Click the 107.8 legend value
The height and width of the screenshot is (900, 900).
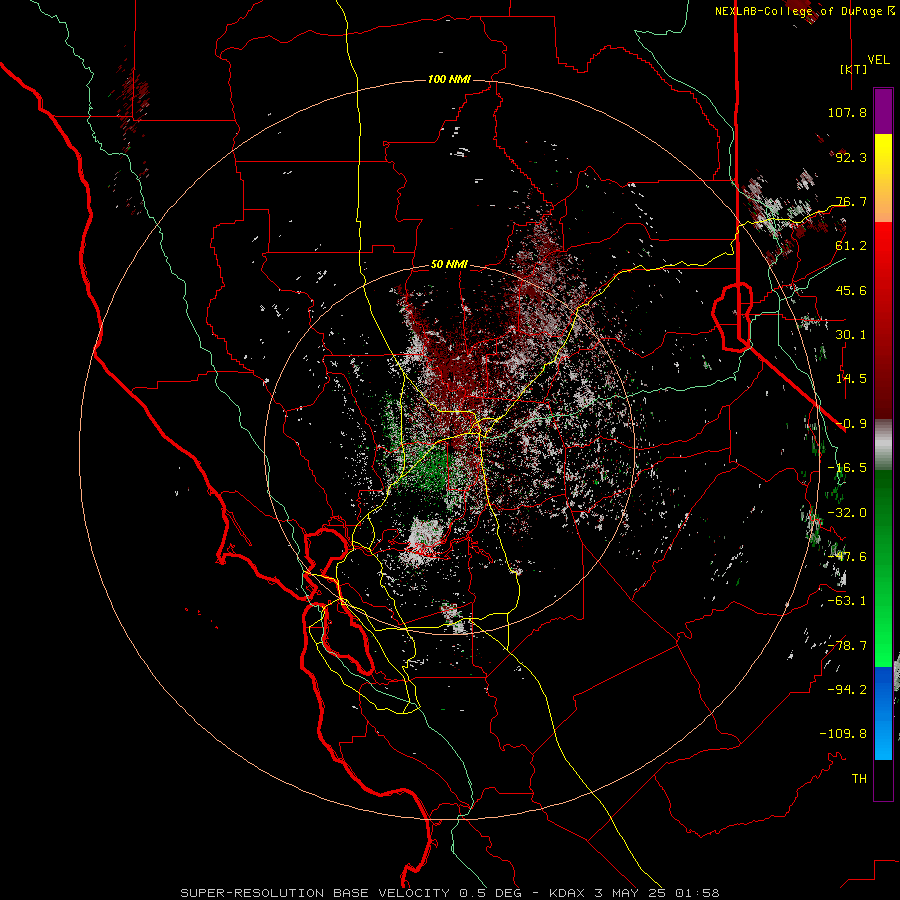pyautogui.click(x=847, y=112)
